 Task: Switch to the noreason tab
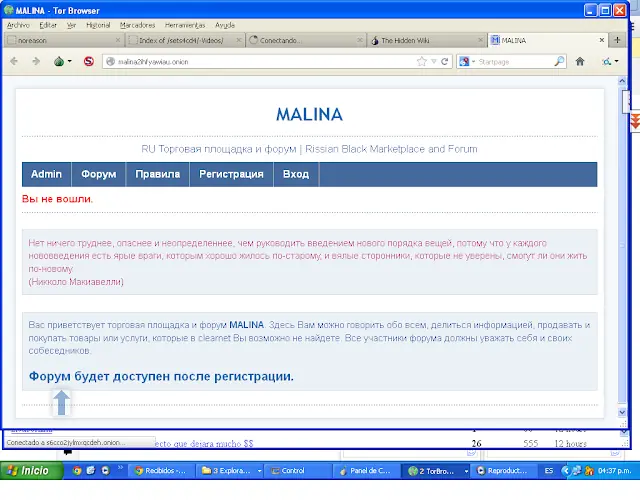pos(63,40)
